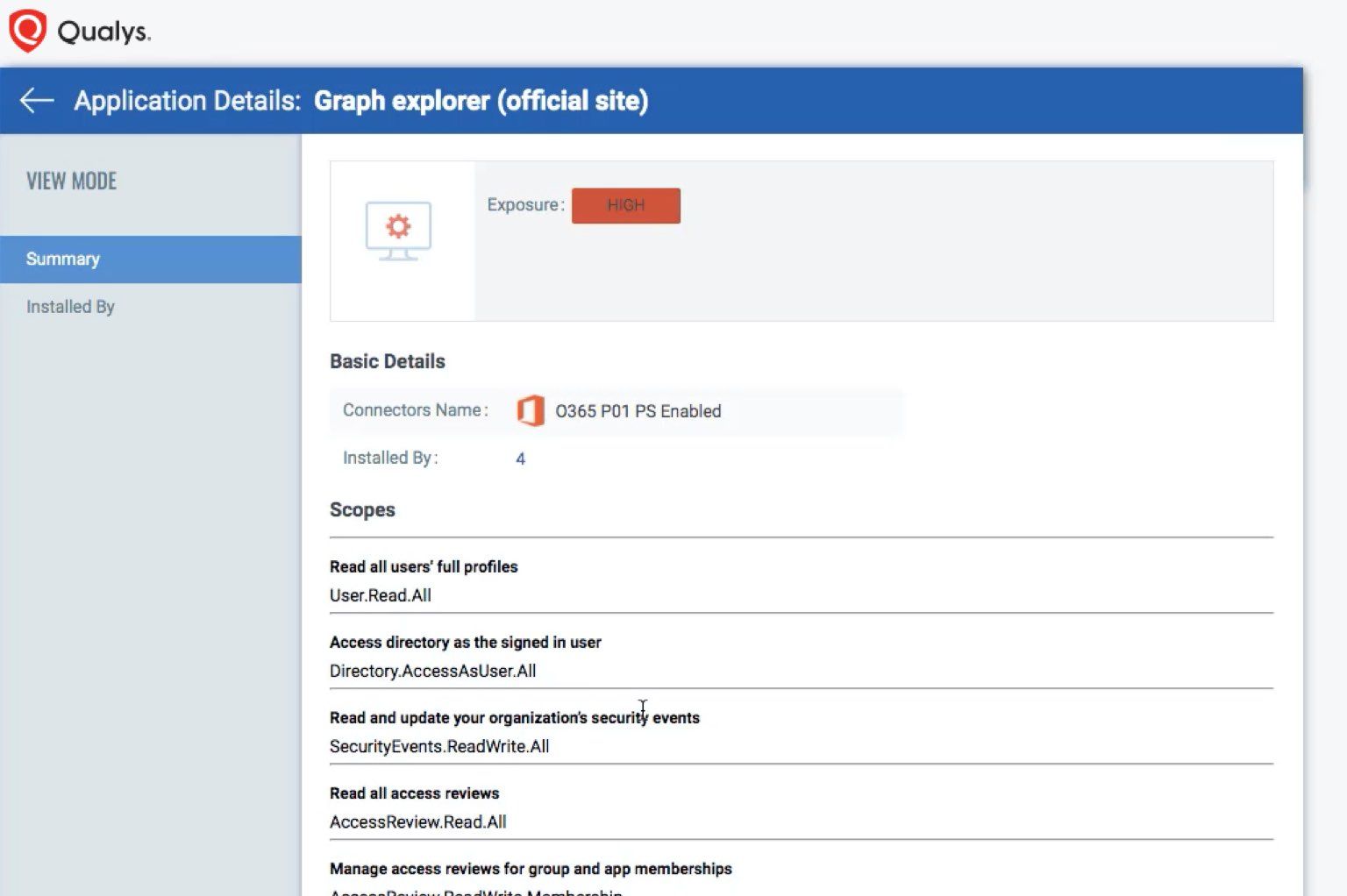
Task: Click the HIGH exposure severity badge
Action: click(625, 205)
